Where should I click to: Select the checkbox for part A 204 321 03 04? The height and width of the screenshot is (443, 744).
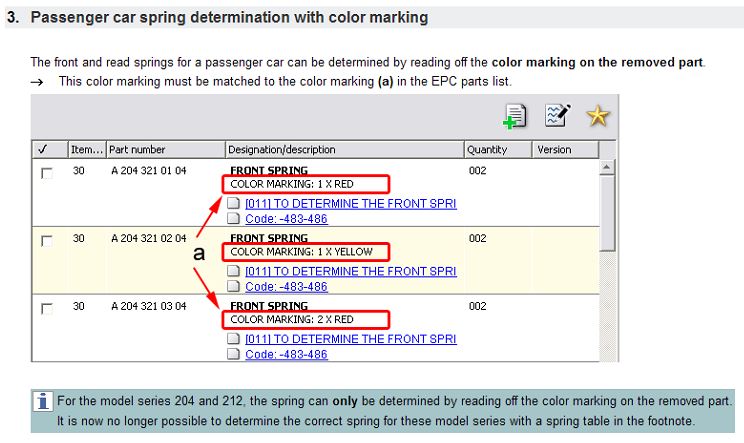pyautogui.click(x=47, y=309)
